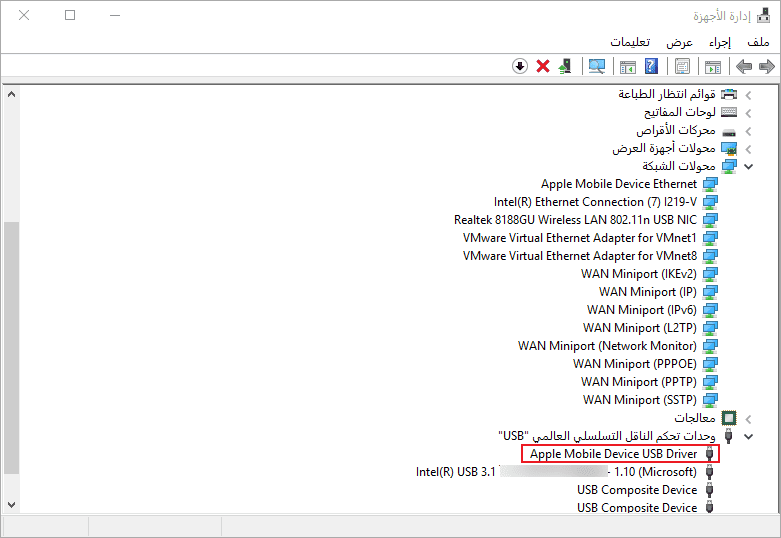Click icon beside Apple Mobile Device Ethernet
This screenshot has width=781, height=538.
pos(710,184)
